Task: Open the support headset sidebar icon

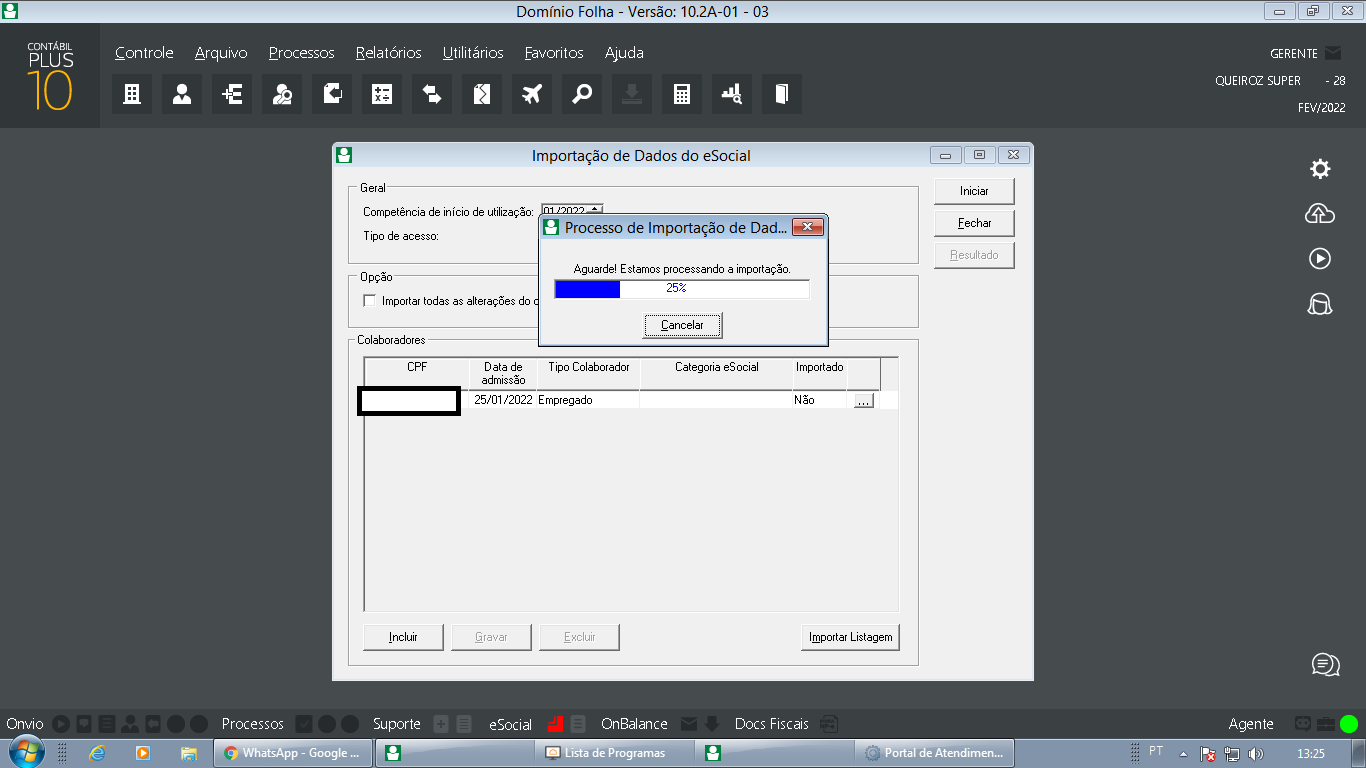Action: click(1320, 304)
